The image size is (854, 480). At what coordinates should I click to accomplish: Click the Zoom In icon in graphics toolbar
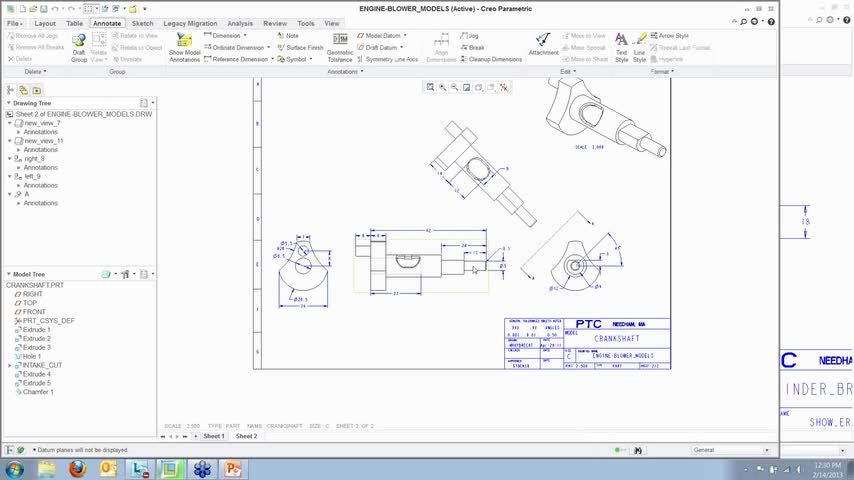(x=442, y=87)
